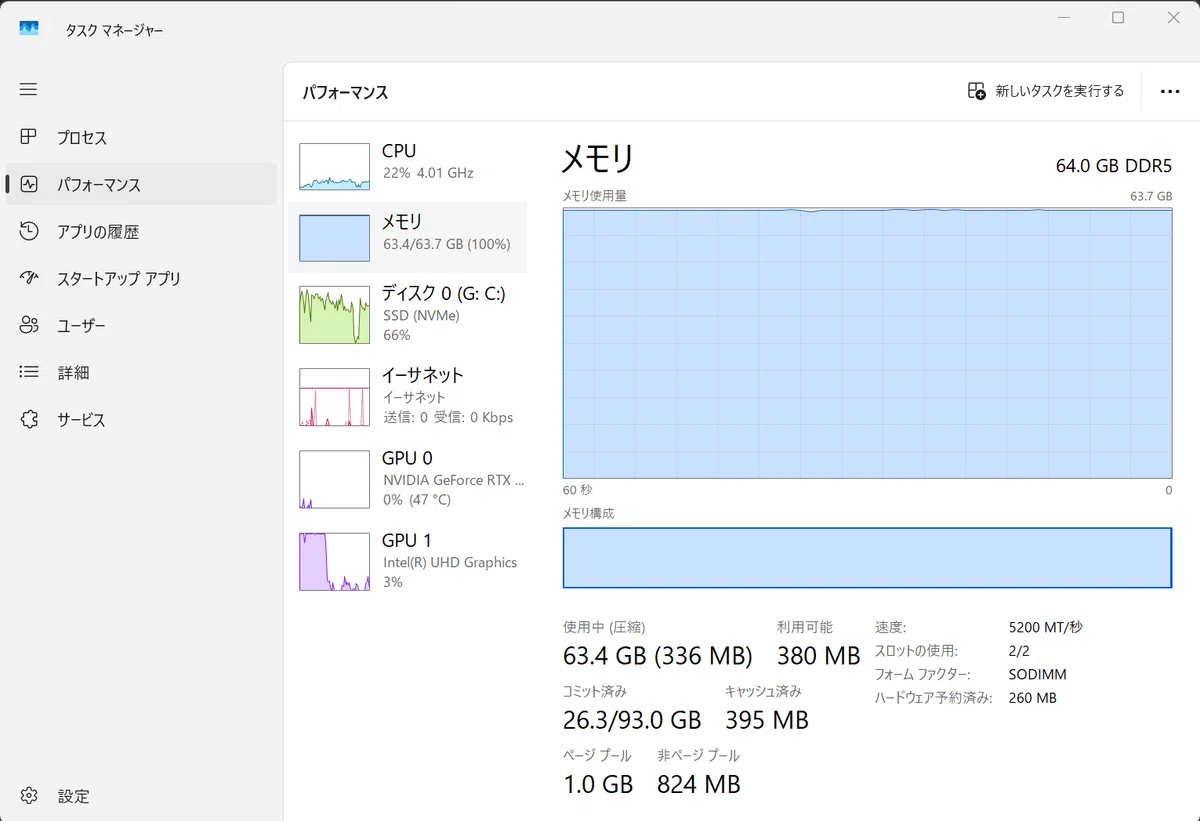Click the 2/2 slots used value
This screenshot has width=1200, height=821.
1019,651
